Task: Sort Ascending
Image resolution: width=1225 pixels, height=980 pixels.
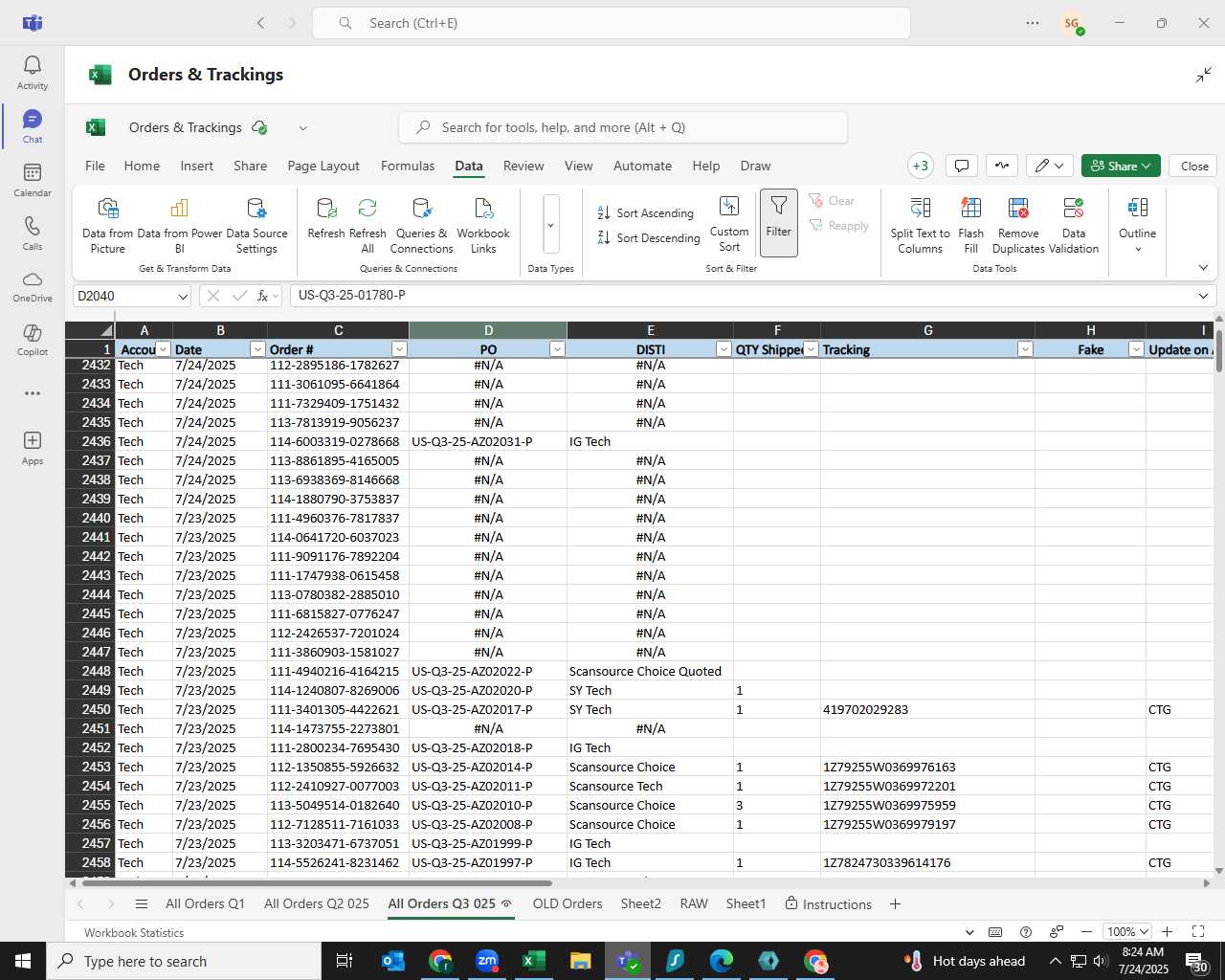Action: coord(645,212)
